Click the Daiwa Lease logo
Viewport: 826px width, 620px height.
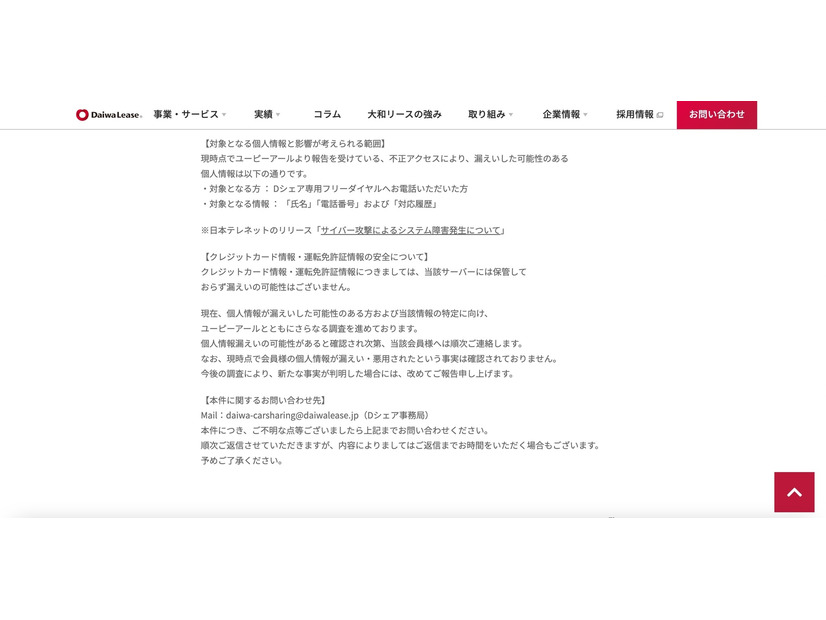coord(109,115)
